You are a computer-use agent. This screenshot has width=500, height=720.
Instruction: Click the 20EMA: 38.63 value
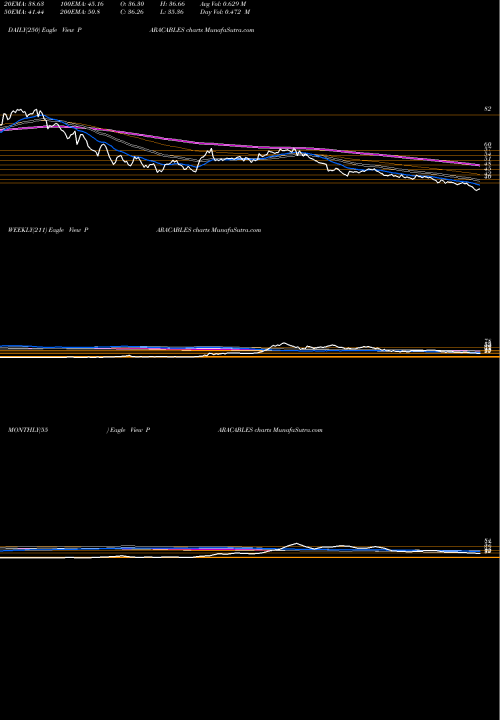(x=23, y=4)
